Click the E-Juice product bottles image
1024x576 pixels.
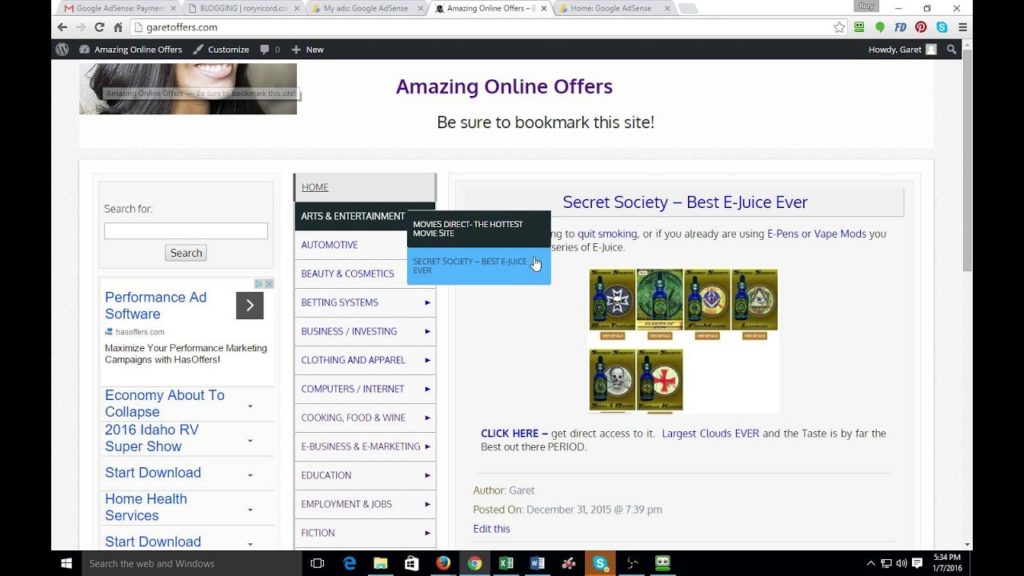tap(683, 340)
